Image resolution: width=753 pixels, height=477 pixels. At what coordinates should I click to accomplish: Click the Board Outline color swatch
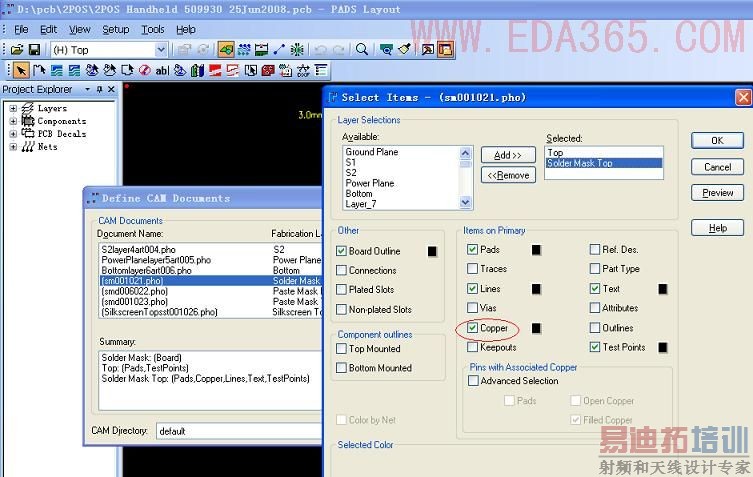[432, 251]
